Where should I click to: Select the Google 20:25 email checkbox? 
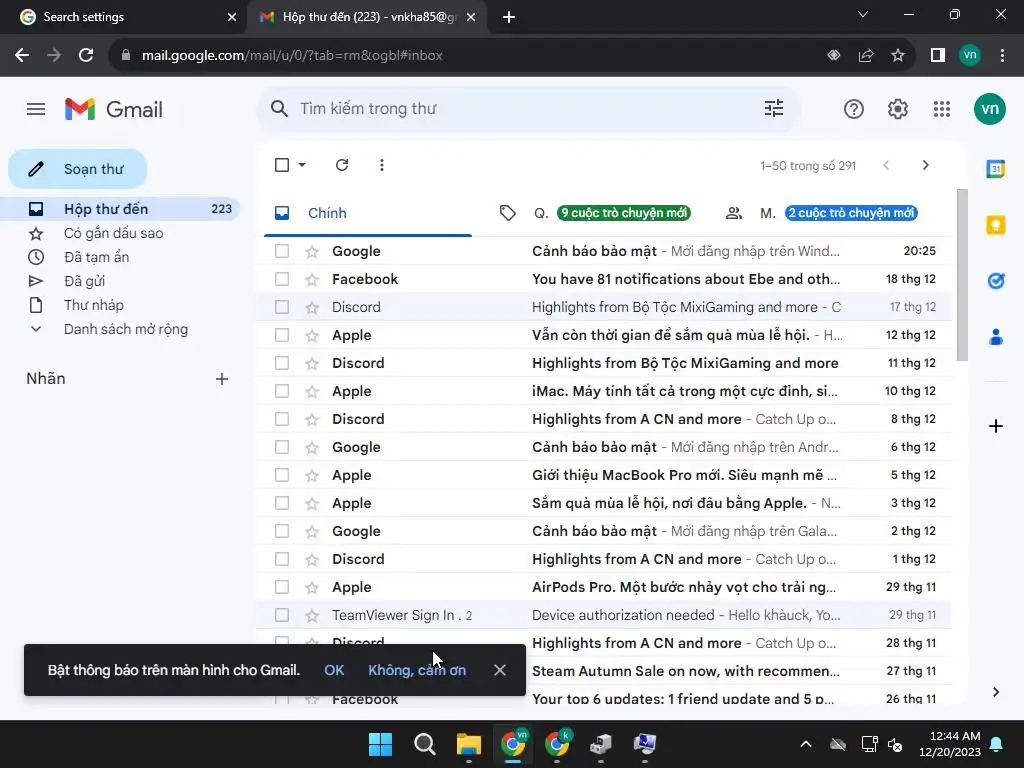click(282, 251)
